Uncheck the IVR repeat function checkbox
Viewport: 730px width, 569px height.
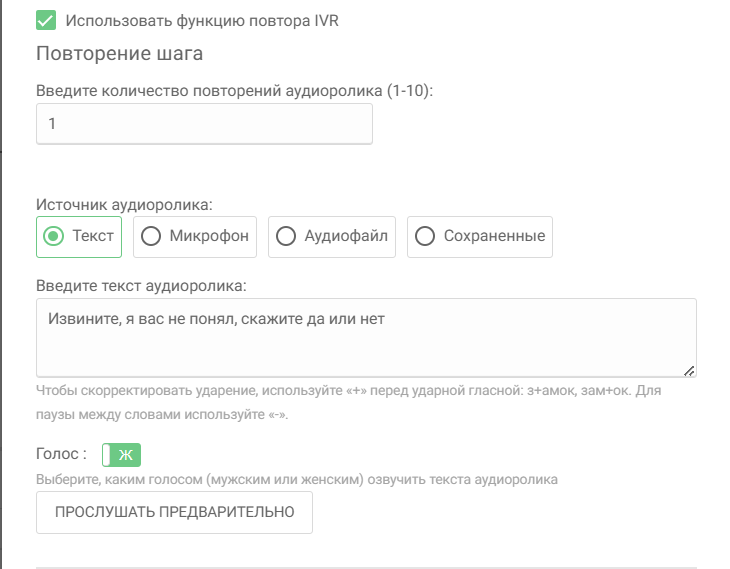[x=45, y=20]
